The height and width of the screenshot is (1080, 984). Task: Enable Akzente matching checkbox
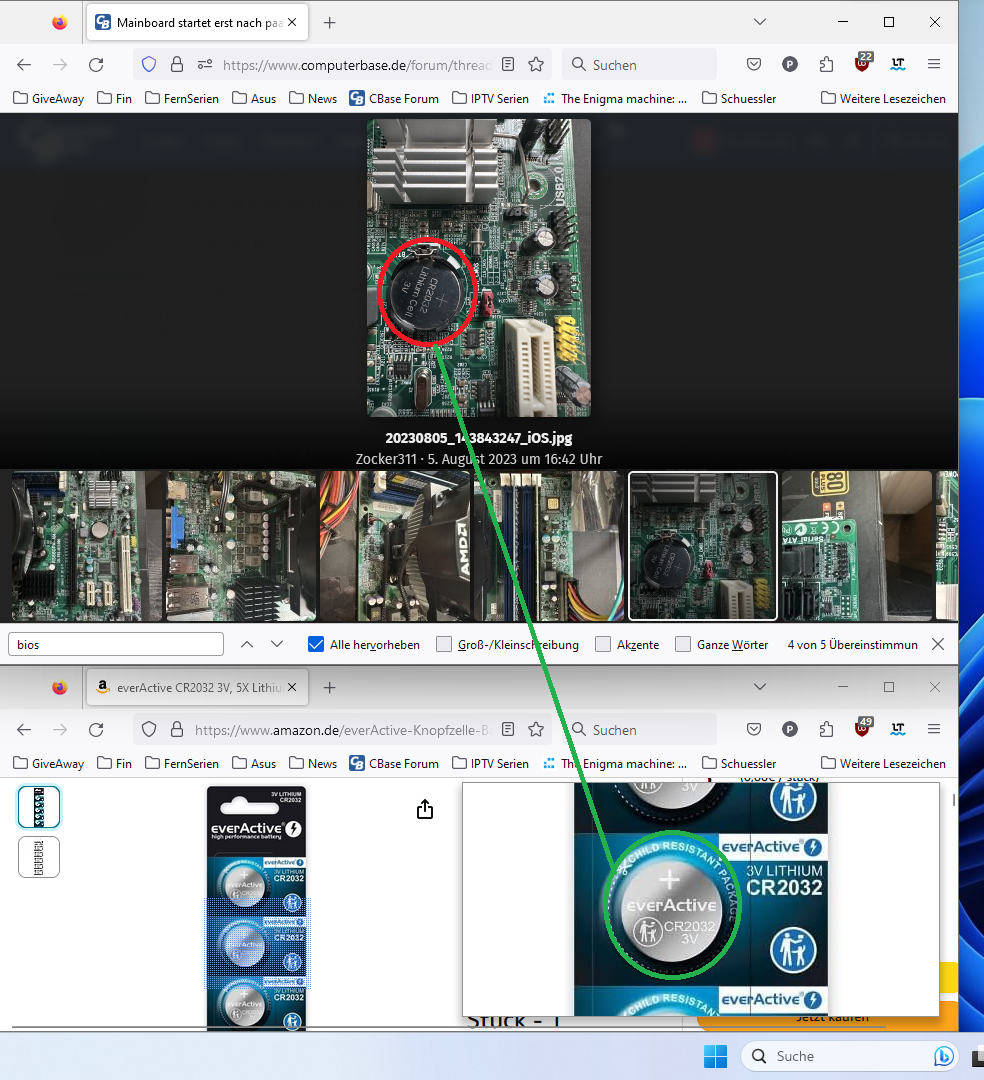[x=603, y=645]
